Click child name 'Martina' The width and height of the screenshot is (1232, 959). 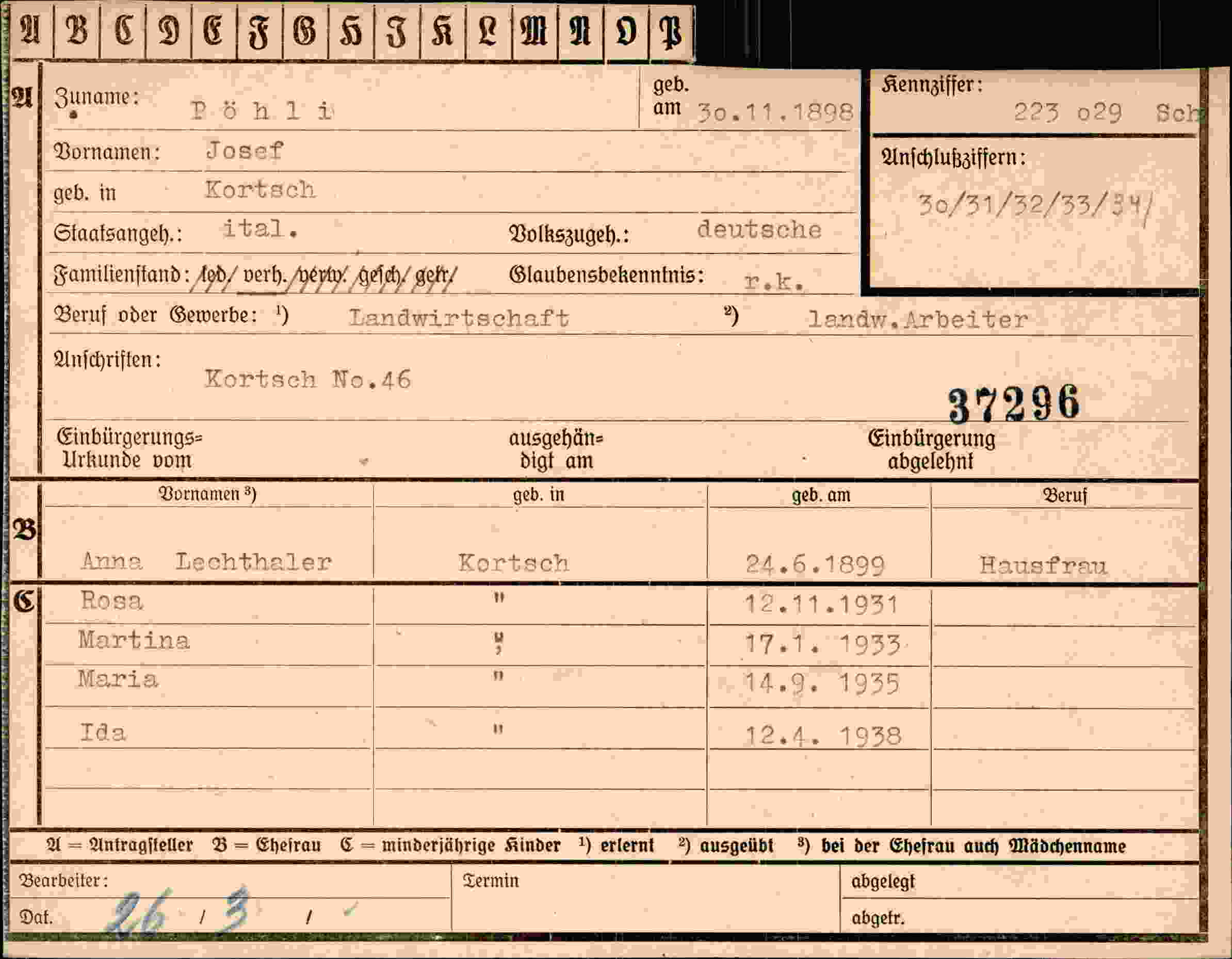[x=134, y=640]
